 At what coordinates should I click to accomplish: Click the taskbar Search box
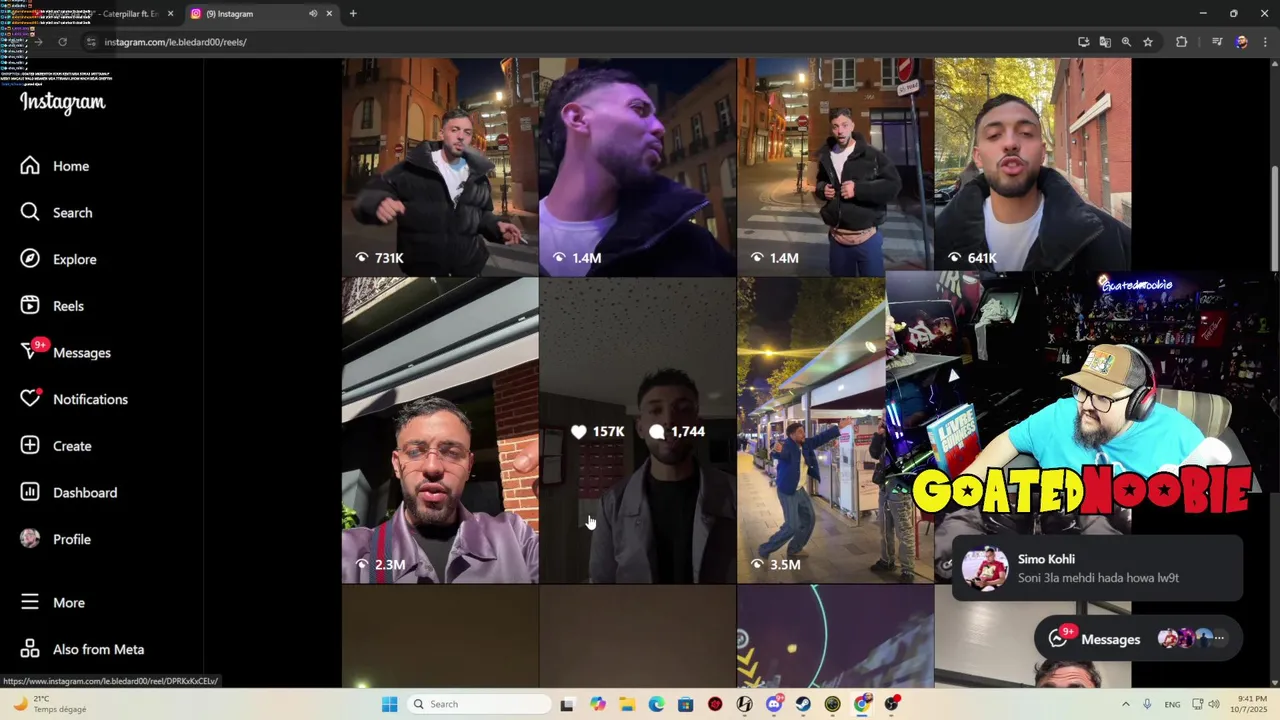click(480, 704)
